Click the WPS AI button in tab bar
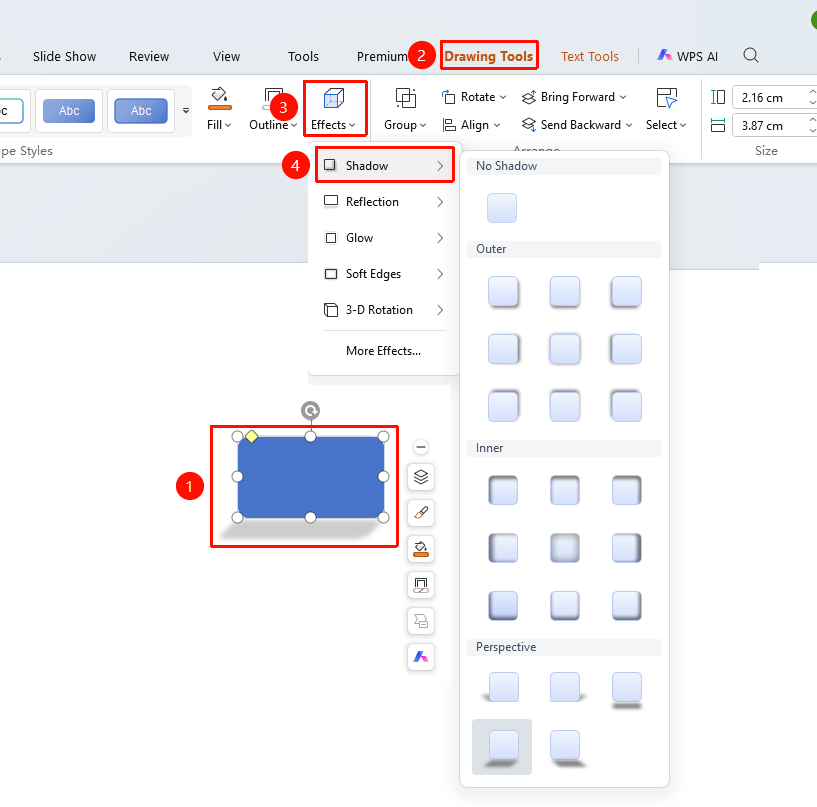 tap(687, 56)
